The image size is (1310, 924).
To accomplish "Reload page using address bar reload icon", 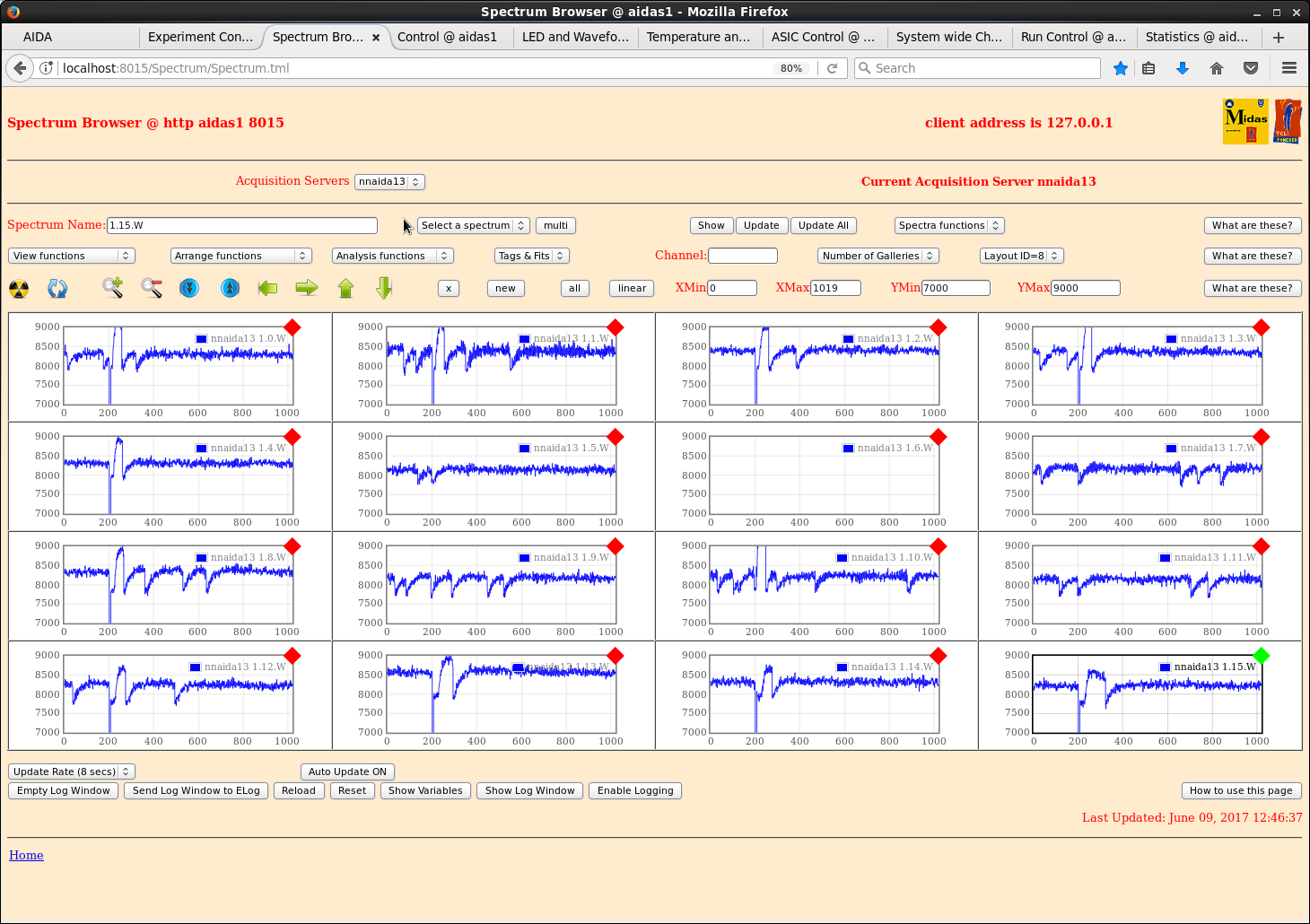I will [x=832, y=68].
